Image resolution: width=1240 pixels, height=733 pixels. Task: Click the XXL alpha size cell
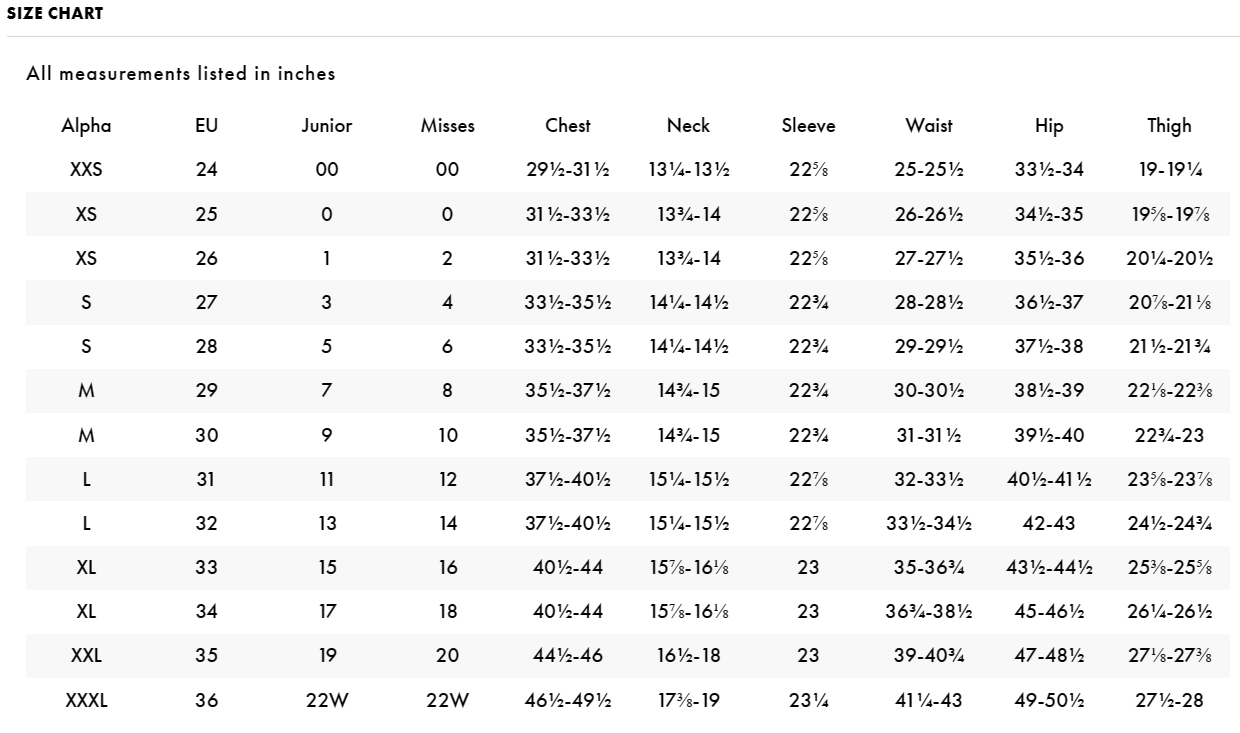coord(86,656)
